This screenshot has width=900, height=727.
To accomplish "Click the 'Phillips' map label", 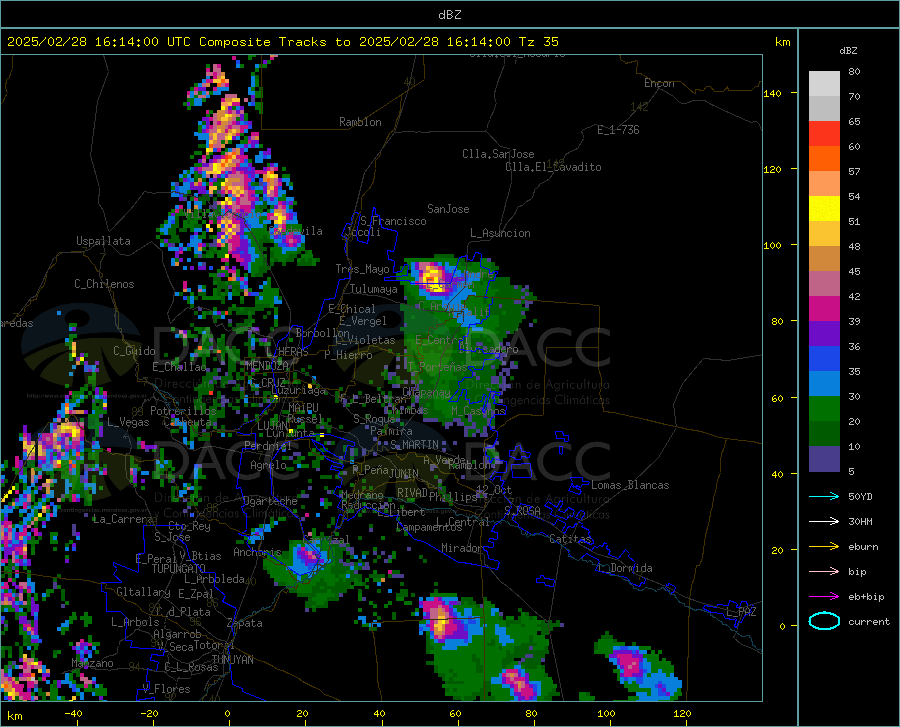I will pyautogui.click(x=453, y=496).
